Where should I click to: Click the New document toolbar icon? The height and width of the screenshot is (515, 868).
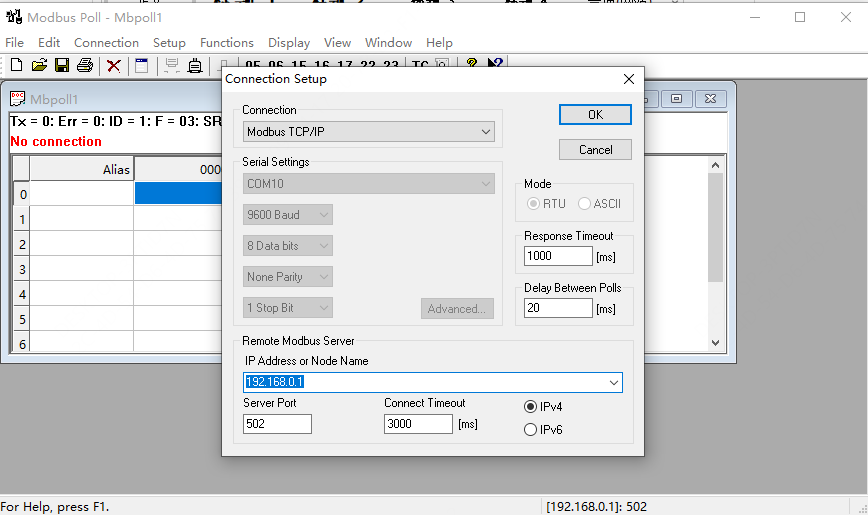pyautogui.click(x=16, y=65)
